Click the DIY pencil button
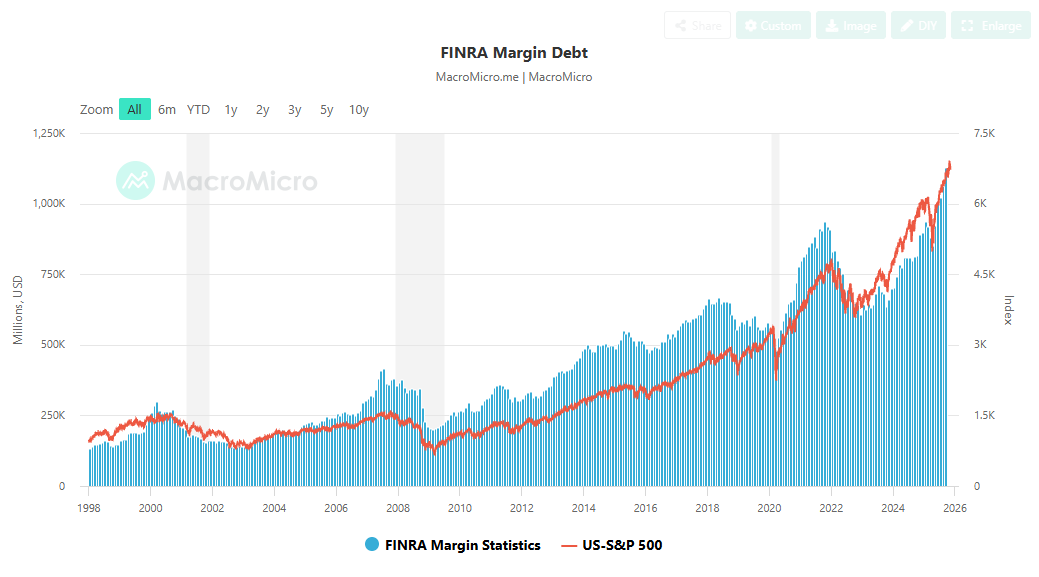Viewport: 1039px width, 577px height. point(917,26)
